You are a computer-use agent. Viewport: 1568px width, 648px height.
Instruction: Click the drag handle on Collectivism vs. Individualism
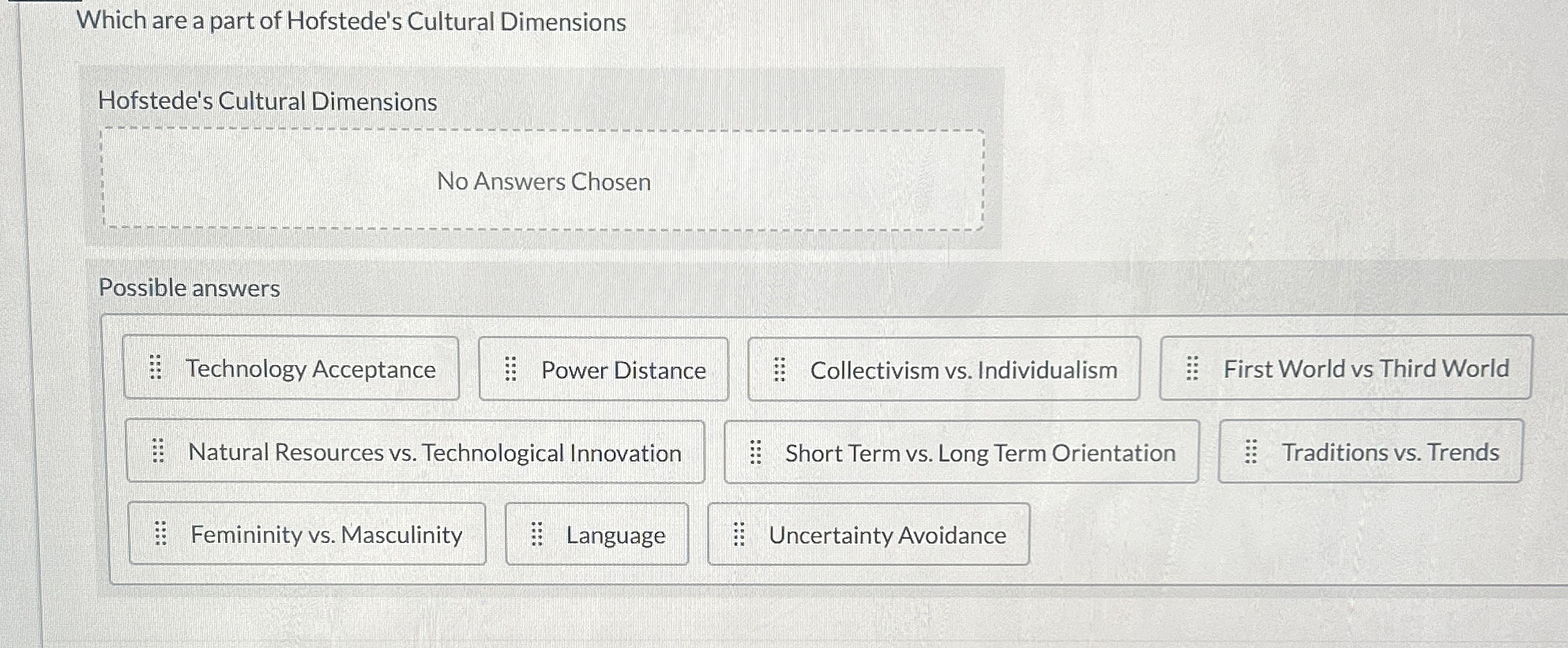779,369
